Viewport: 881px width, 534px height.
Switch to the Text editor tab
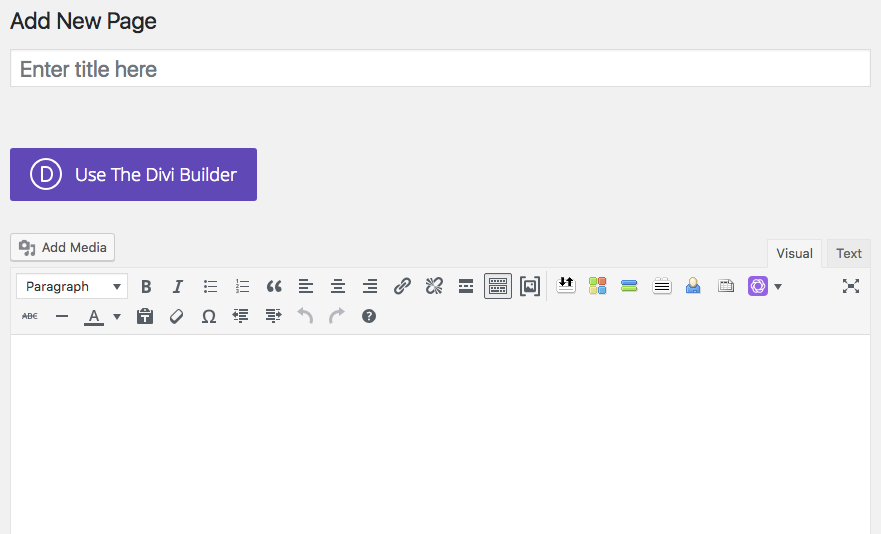(848, 254)
